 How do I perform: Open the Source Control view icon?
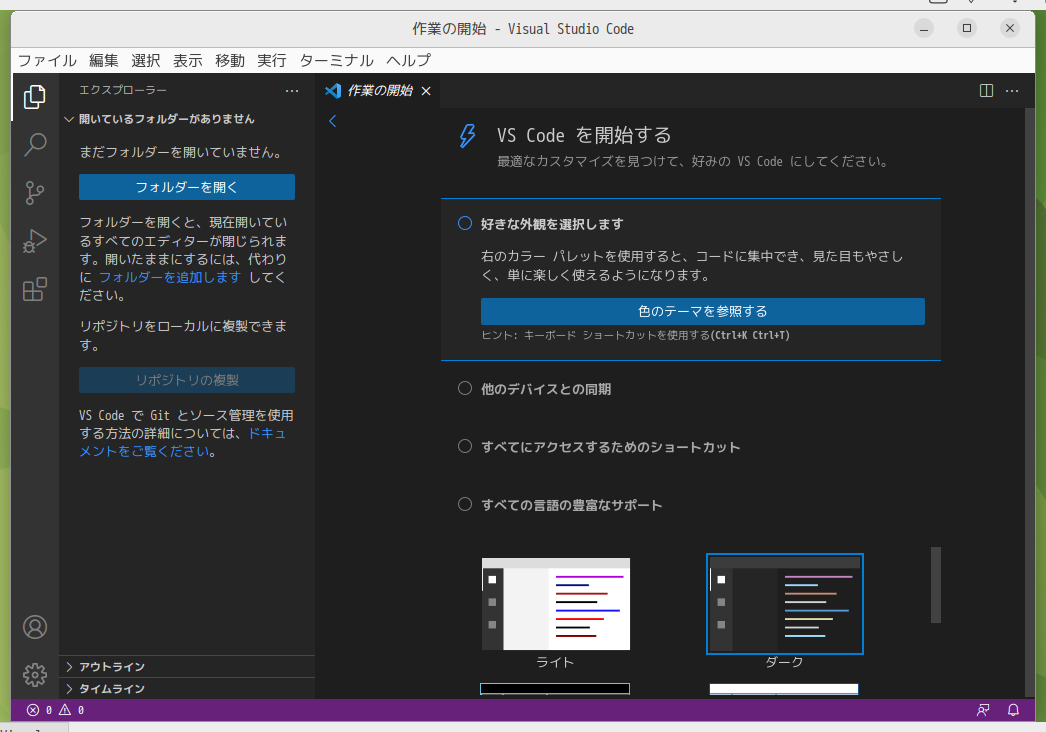(x=35, y=193)
